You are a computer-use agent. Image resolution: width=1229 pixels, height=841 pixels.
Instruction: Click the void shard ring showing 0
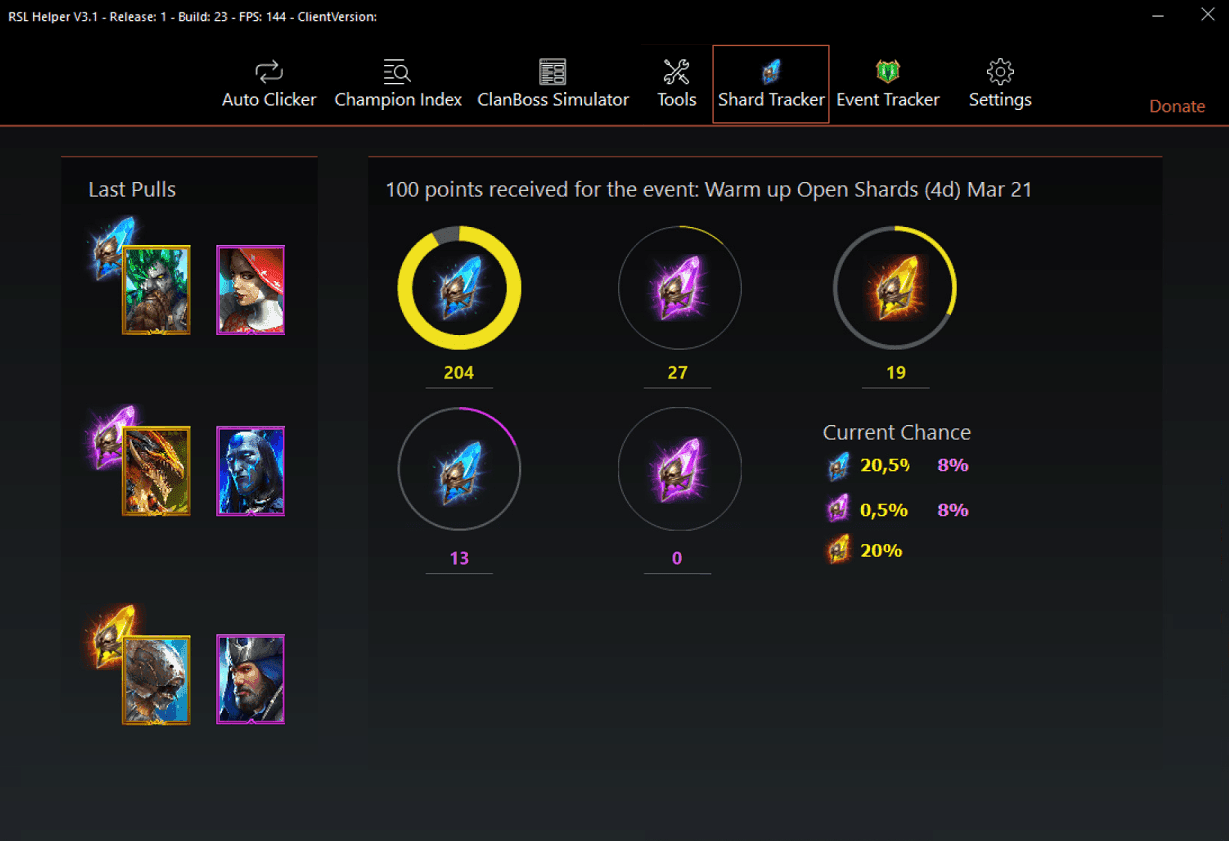[x=679, y=468]
